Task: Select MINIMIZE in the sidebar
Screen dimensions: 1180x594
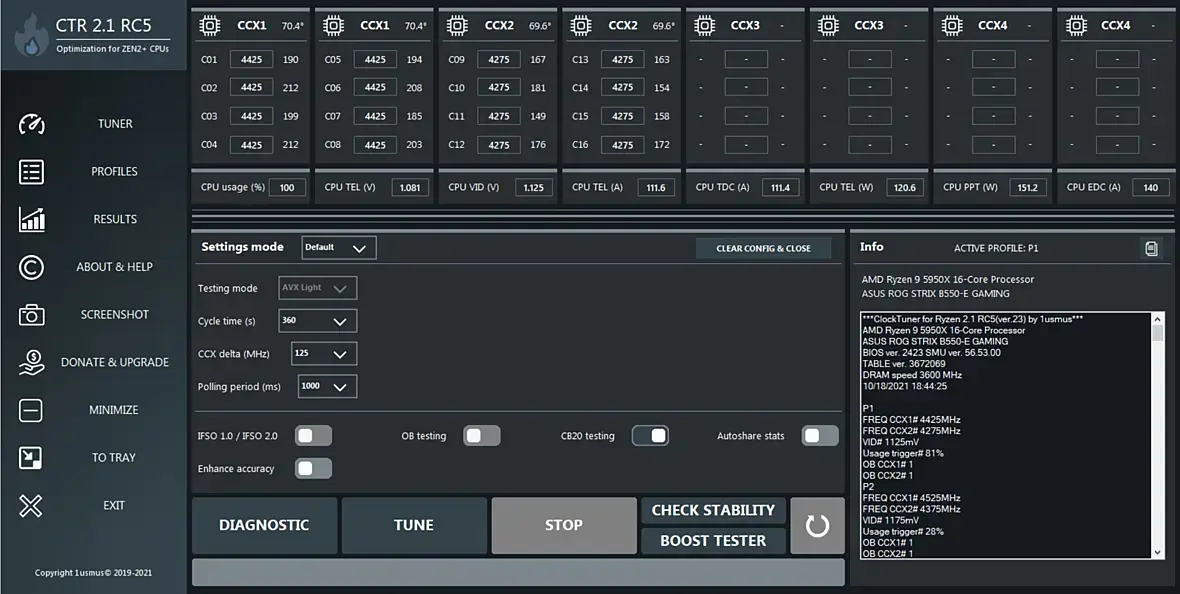Action: (114, 410)
